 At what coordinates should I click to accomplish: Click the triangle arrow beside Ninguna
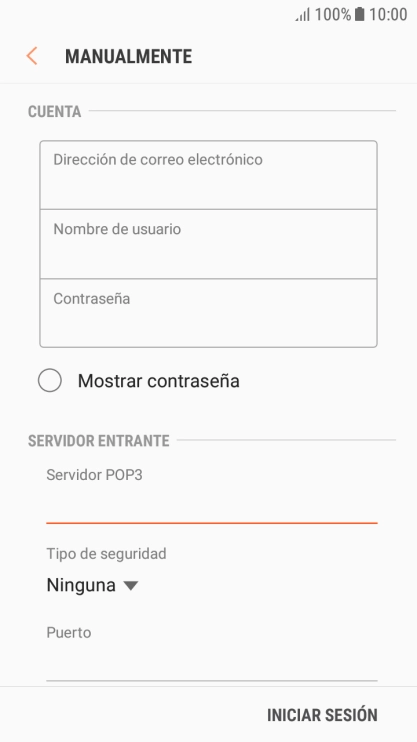[131, 586]
